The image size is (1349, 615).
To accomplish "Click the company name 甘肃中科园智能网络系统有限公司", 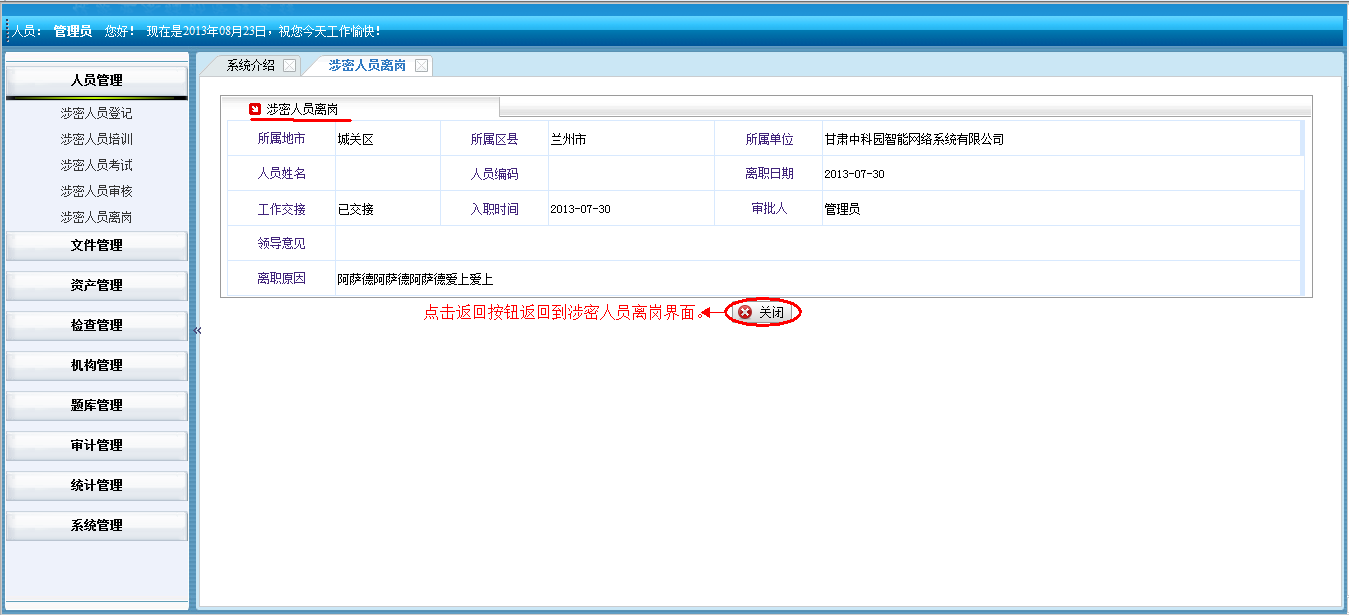I will [914, 140].
